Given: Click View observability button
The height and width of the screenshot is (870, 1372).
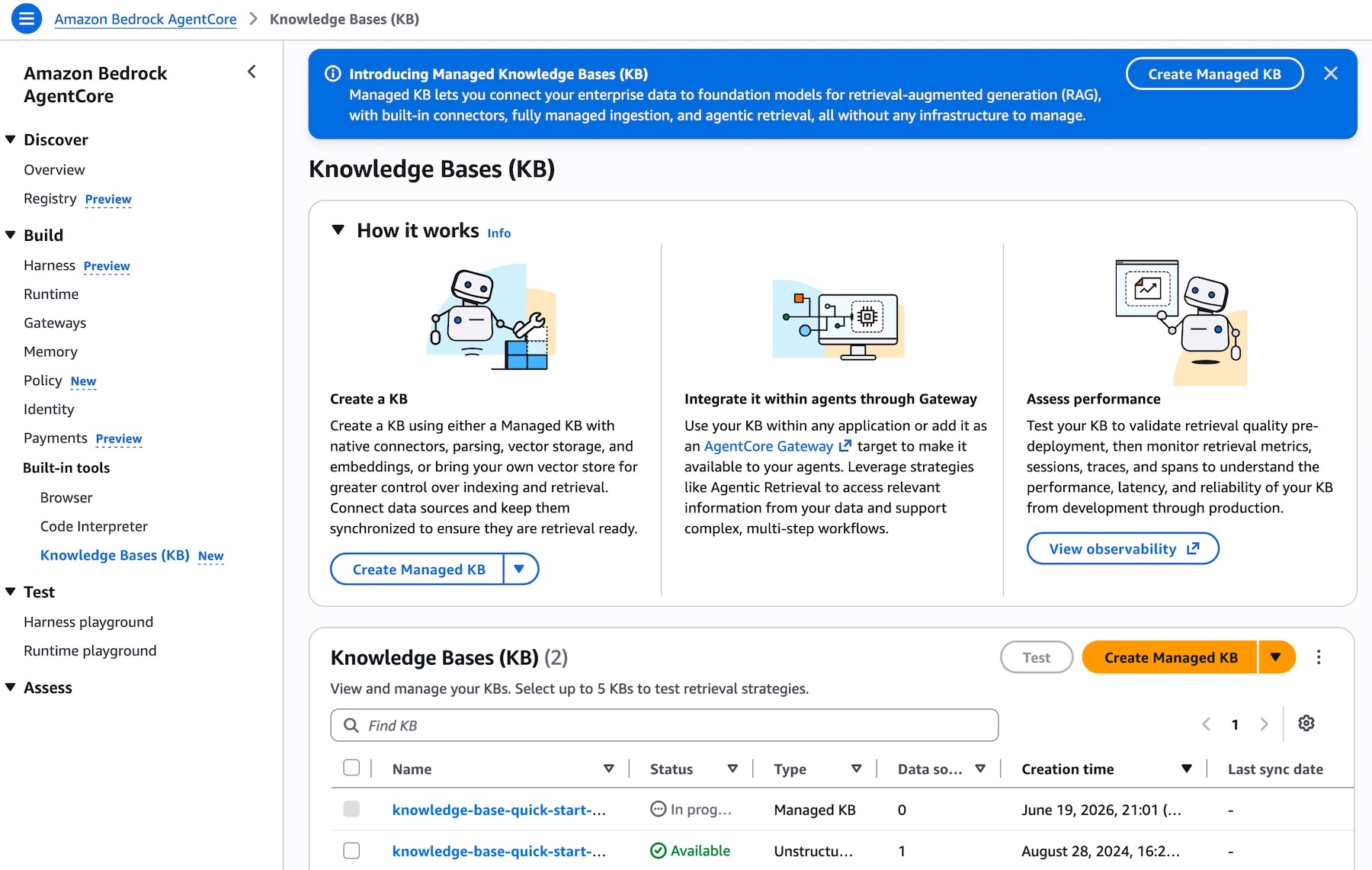Looking at the screenshot, I should point(1123,548).
